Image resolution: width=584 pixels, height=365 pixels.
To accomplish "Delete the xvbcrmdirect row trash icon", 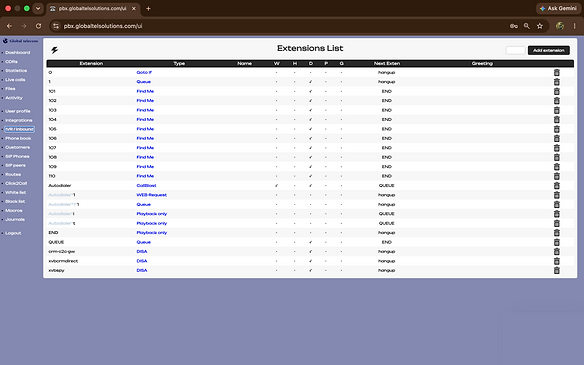I will tap(556, 261).
